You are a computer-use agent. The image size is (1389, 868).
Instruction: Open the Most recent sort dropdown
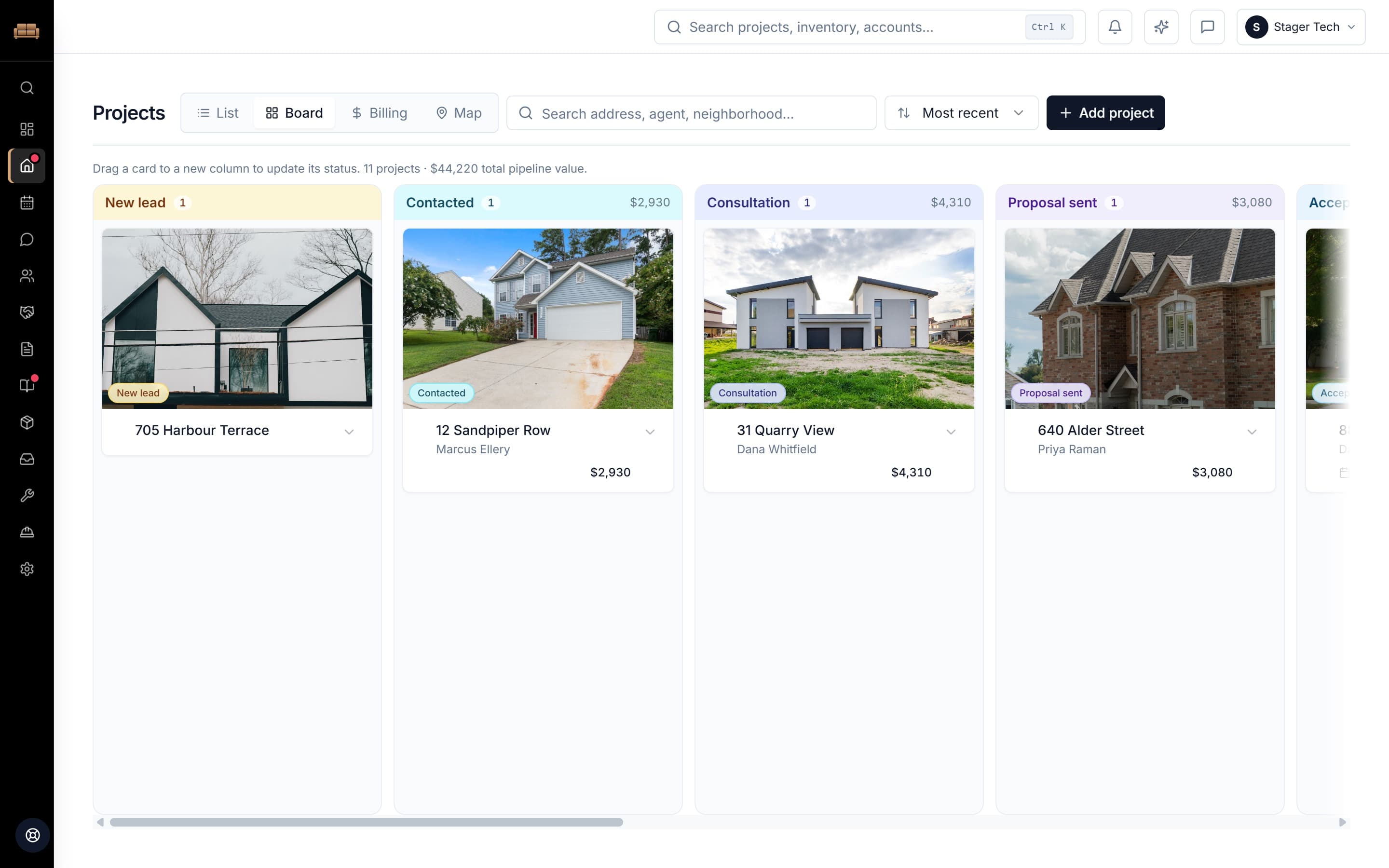click(961, 113)
